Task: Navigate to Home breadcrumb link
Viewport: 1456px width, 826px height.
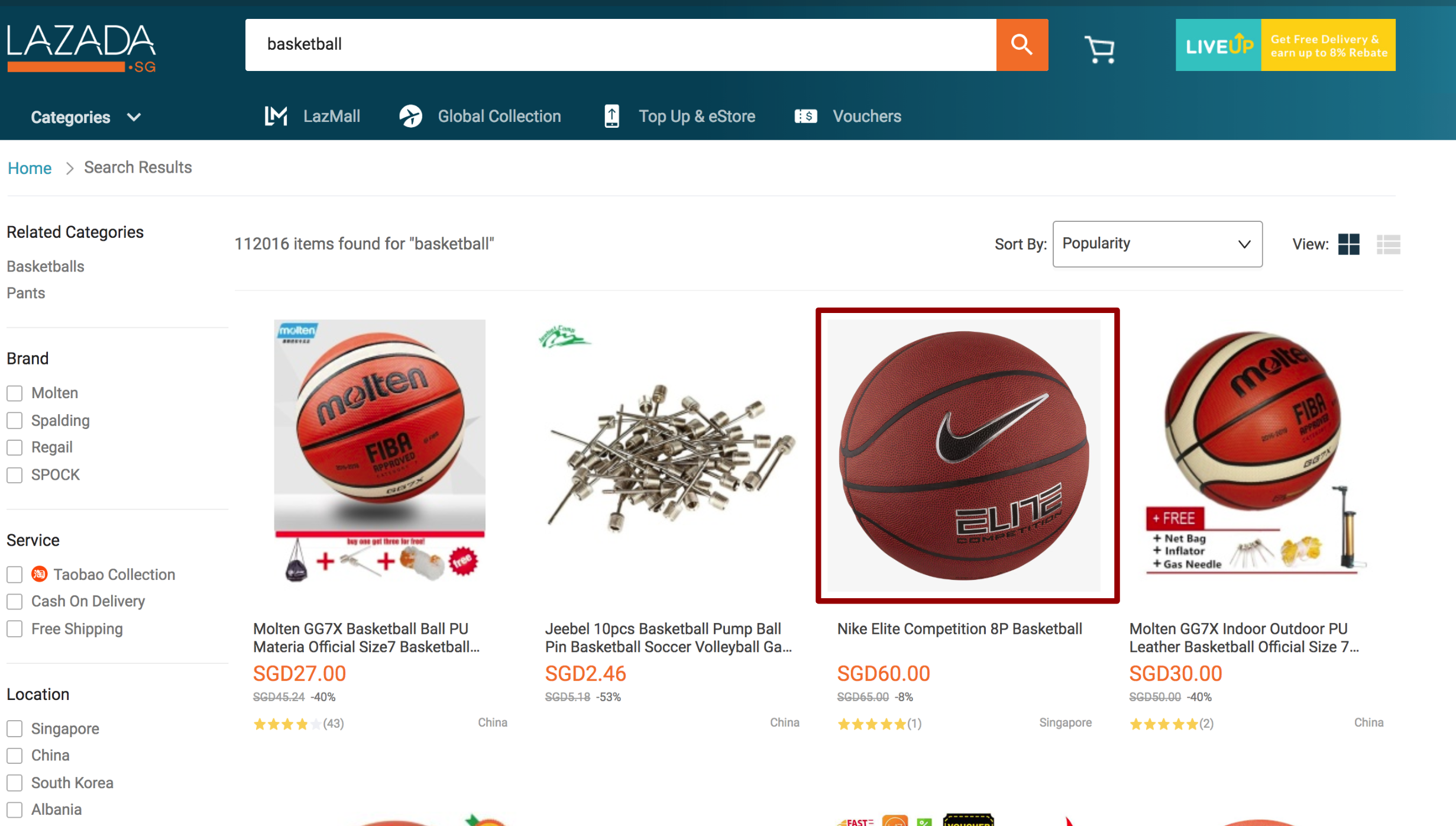Action: pos(30,167)
